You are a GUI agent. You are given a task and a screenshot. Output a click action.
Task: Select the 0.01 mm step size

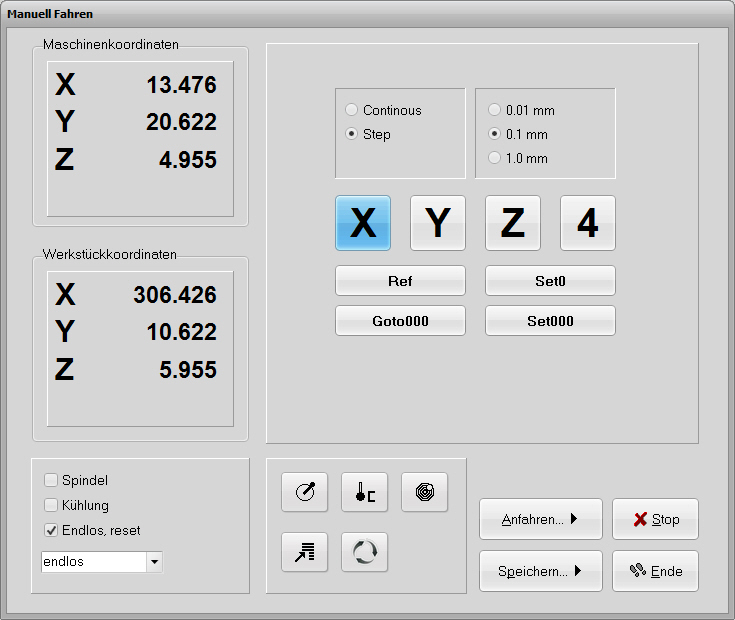[495, 111]
